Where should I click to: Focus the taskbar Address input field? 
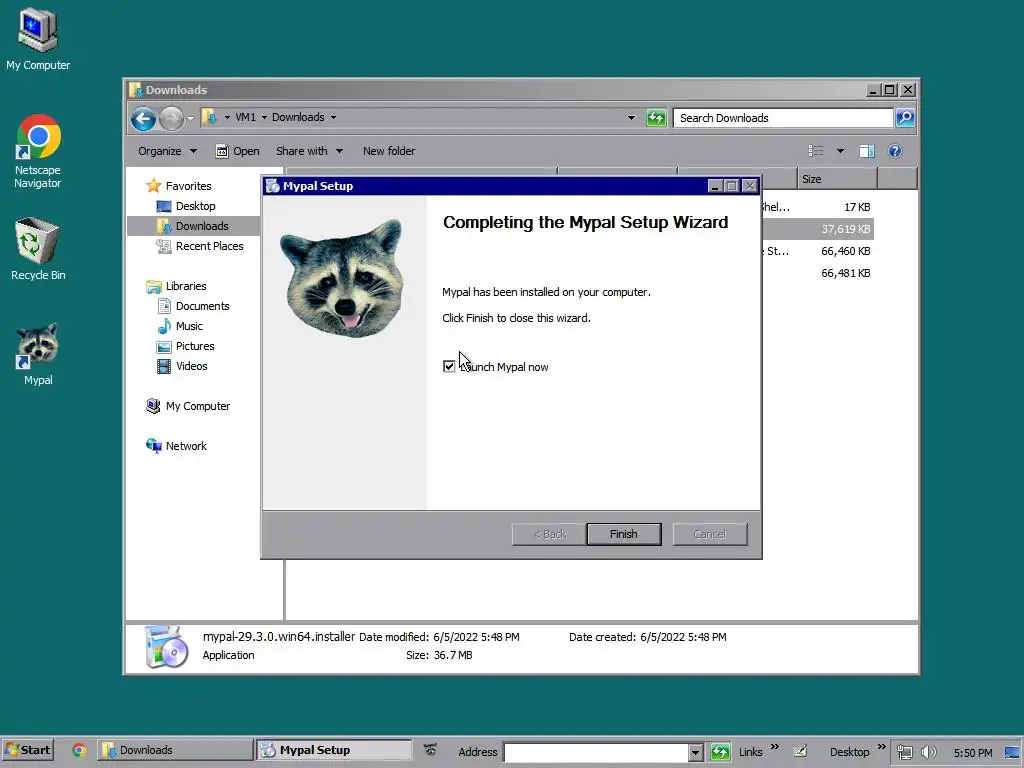tap(597, 752)
